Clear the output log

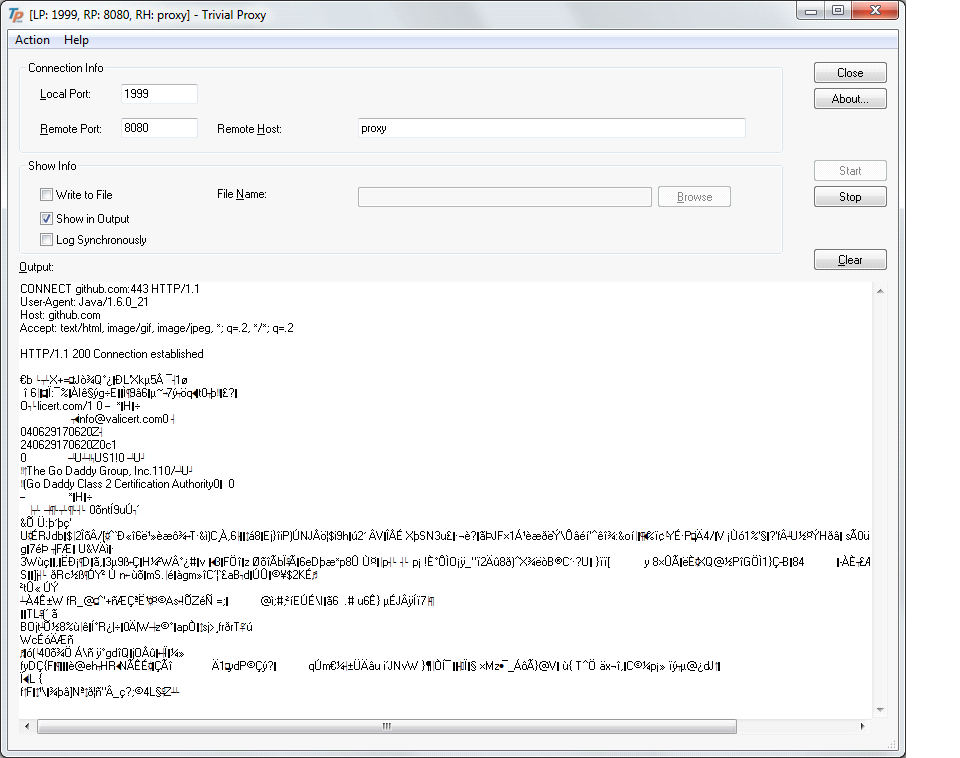850,260
